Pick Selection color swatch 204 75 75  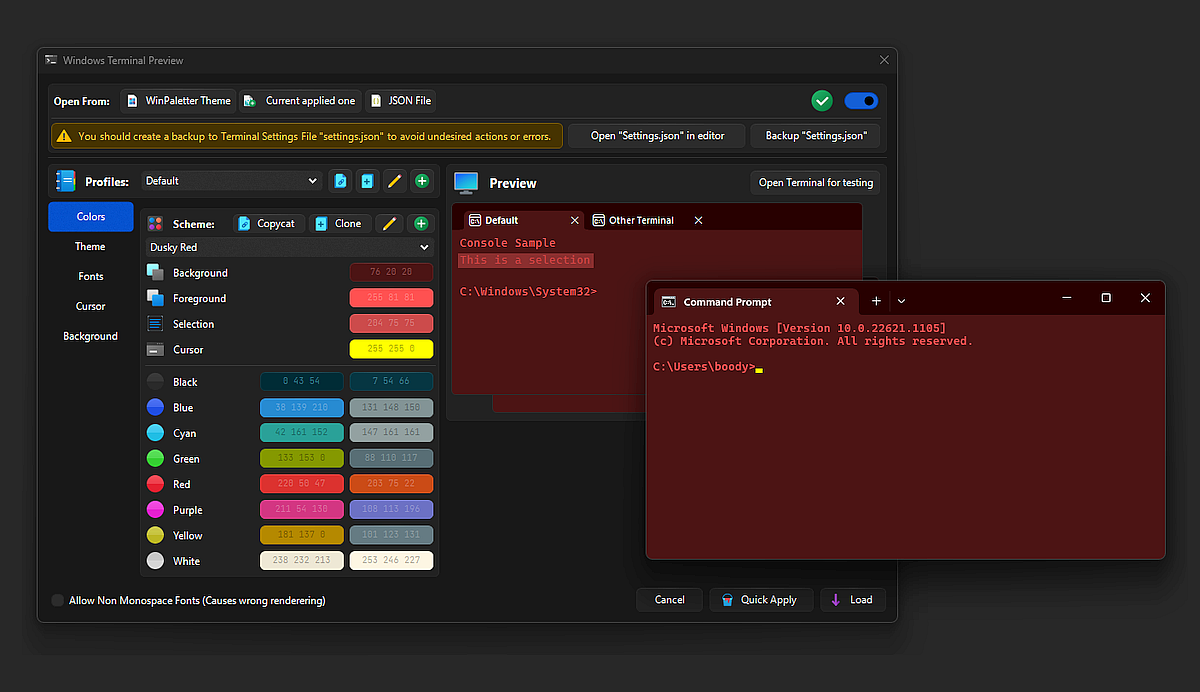point(391,324)
